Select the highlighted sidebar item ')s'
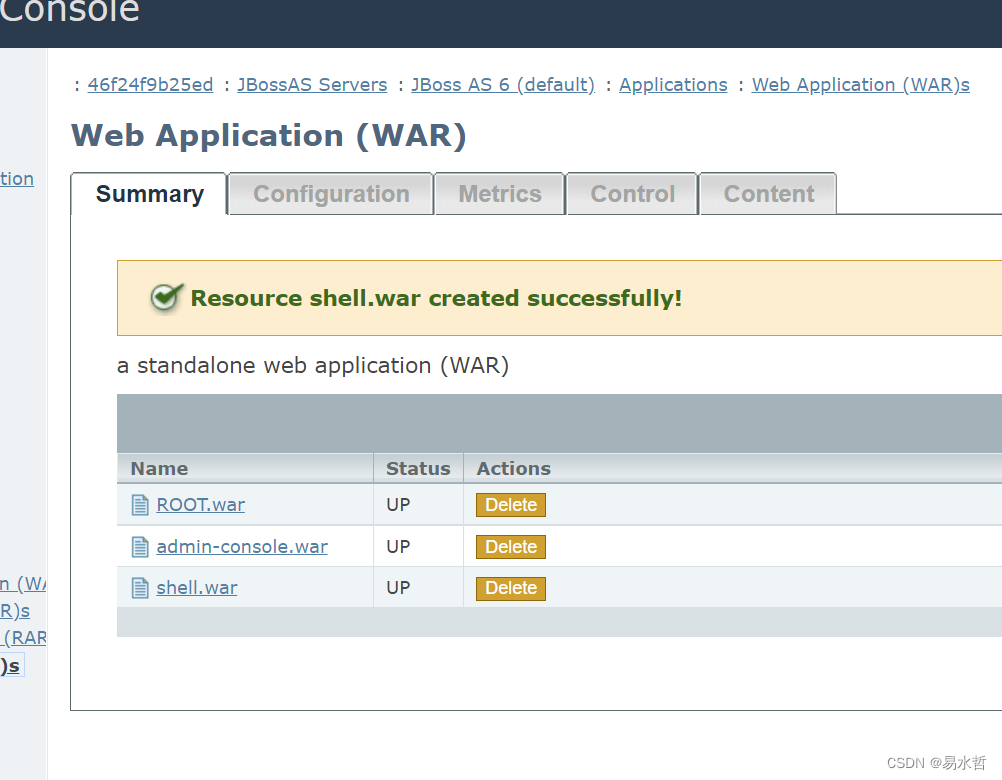Image resolution: width=1002 pixels, height=780 pixels. coord(10,666)
